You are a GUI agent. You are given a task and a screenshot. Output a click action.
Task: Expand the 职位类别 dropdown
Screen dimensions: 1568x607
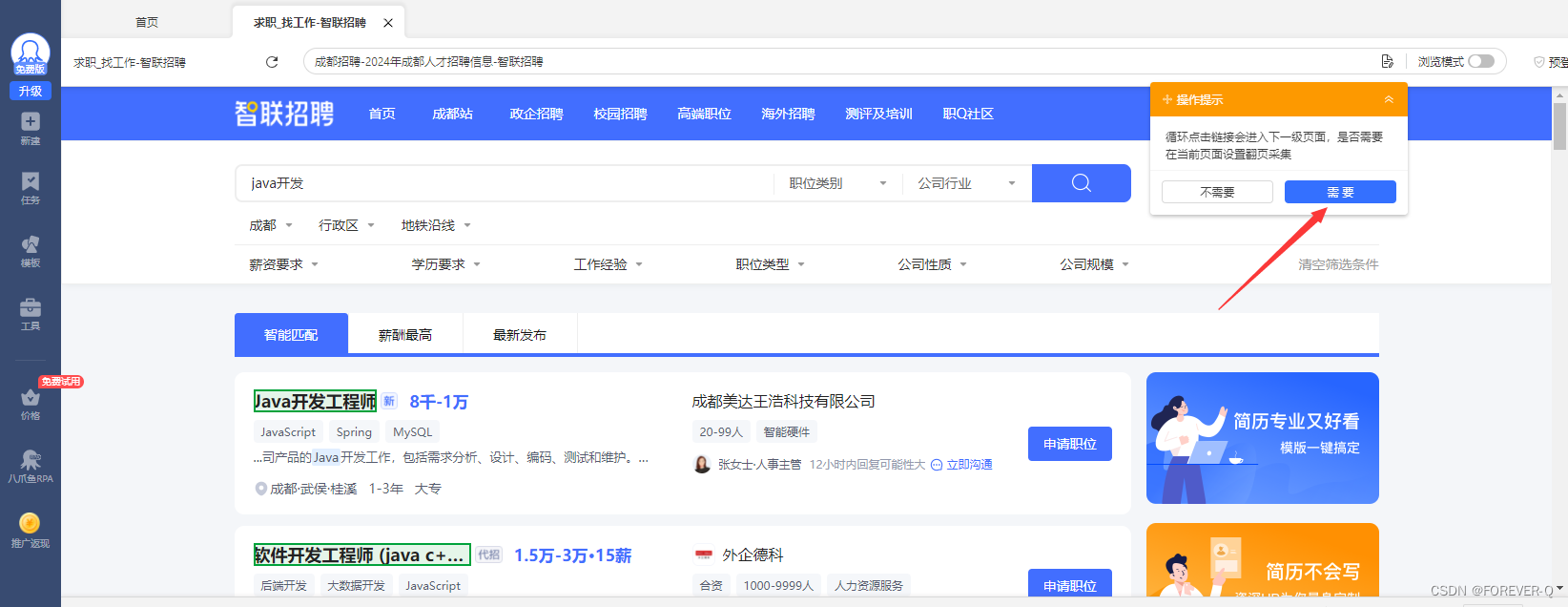click(x=837, y=183)
